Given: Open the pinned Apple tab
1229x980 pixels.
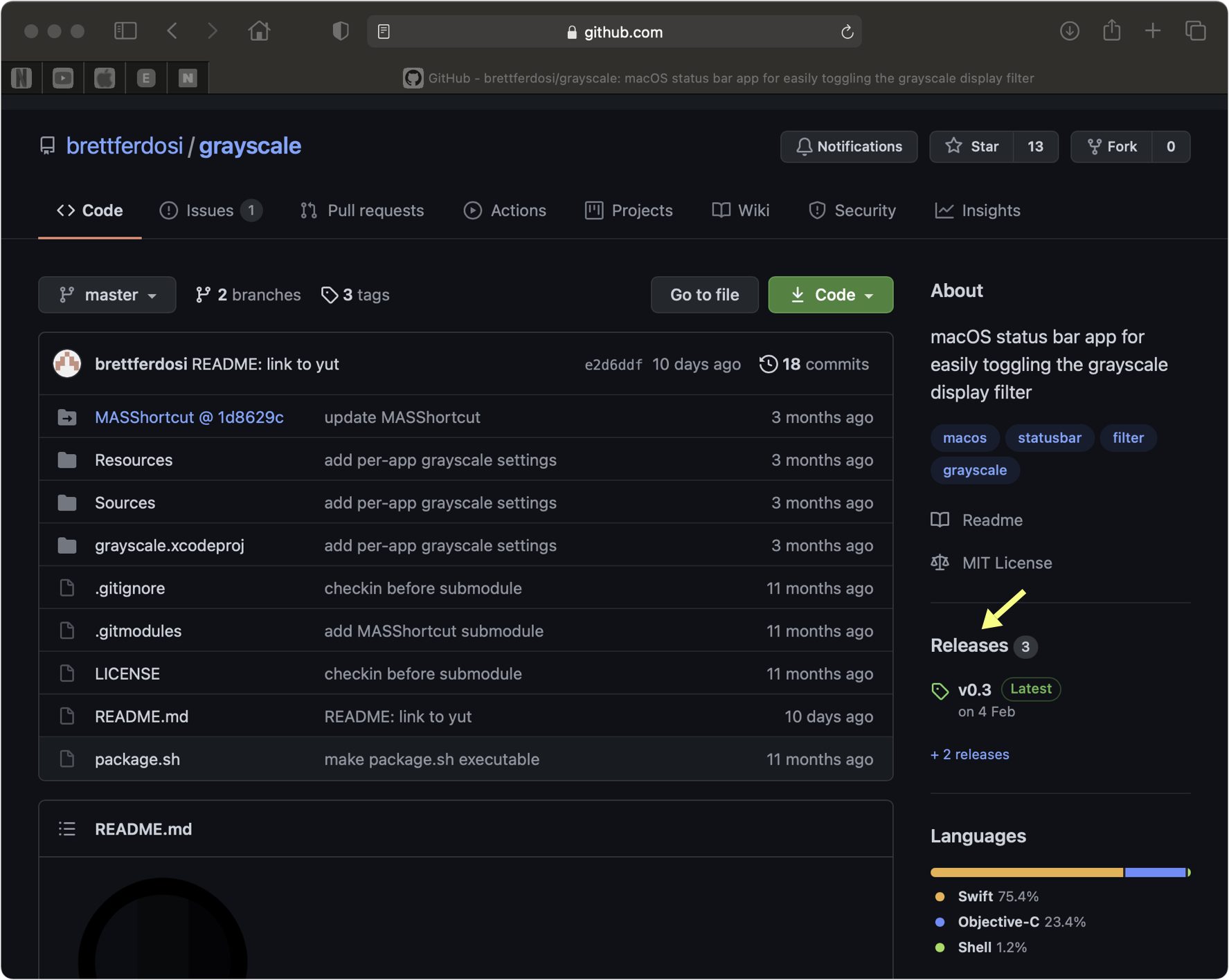Looking at the screenshot, I should [105, 78].
